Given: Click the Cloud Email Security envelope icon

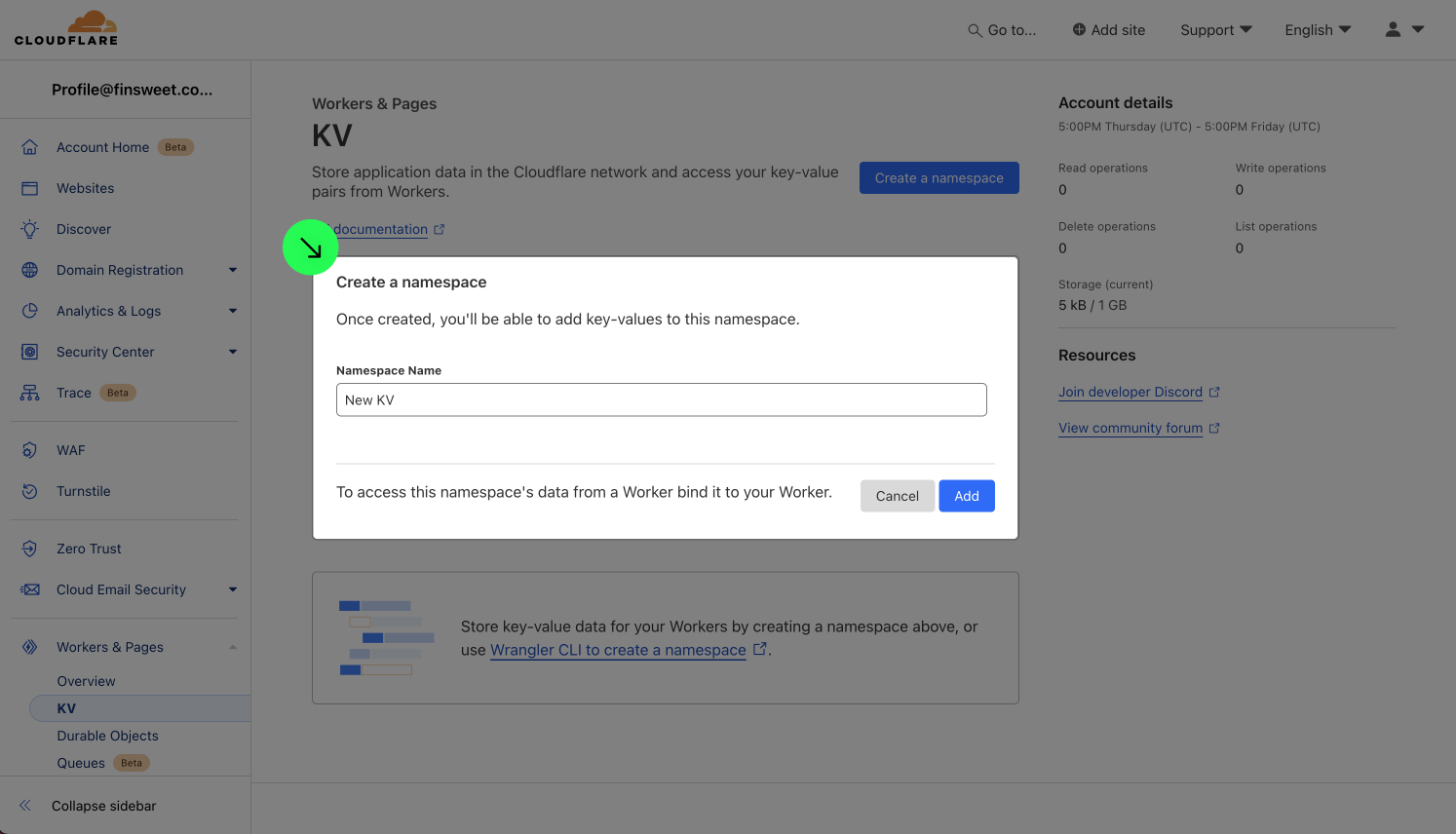Looking at the screenshot, I should pyautogui.click(x=30, y=589).
